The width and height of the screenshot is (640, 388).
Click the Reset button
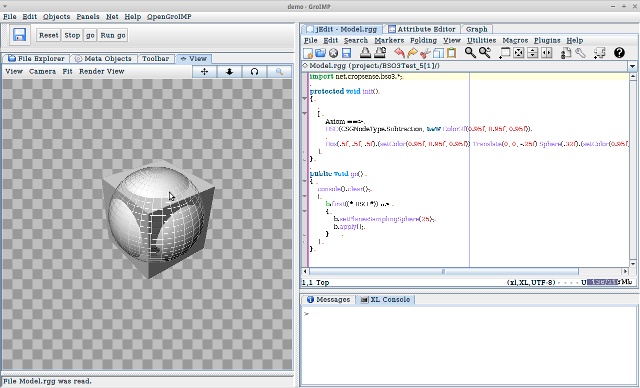pyautogui.click(x=49, y=35)
